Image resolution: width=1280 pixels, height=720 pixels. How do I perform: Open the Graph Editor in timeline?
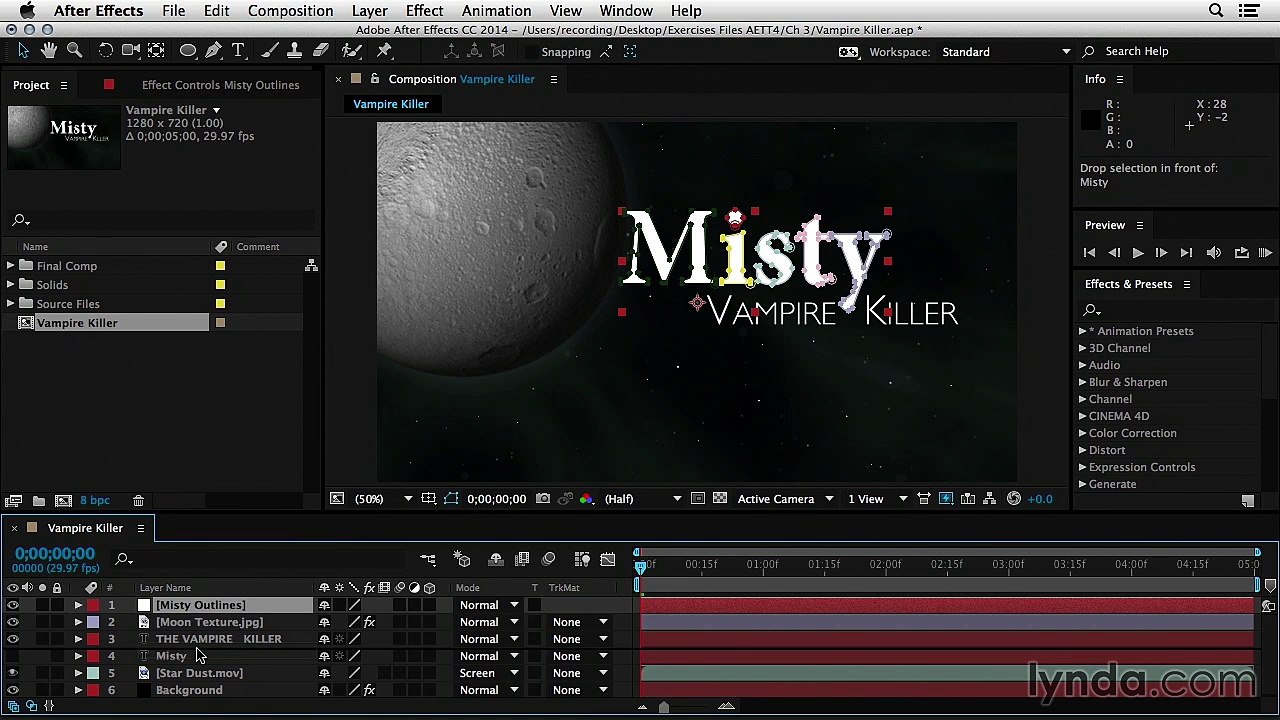click(x=608, y=559)
